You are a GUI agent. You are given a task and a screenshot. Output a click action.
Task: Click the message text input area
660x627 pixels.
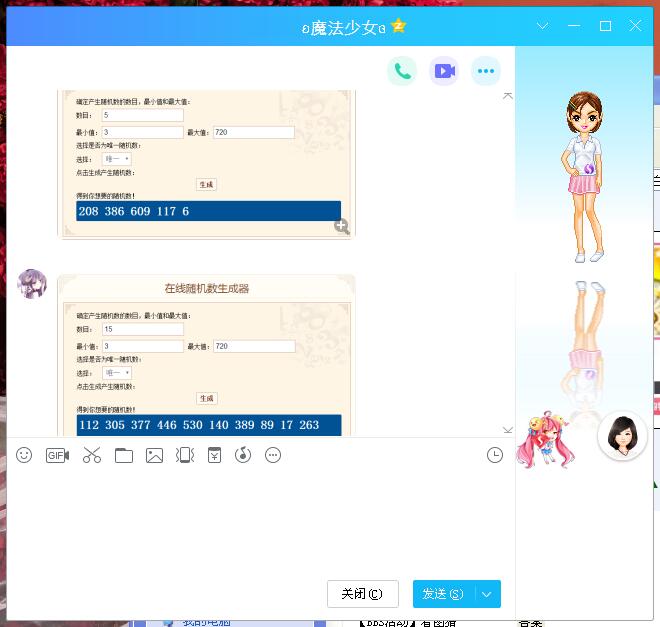click(x=261, y=521)
